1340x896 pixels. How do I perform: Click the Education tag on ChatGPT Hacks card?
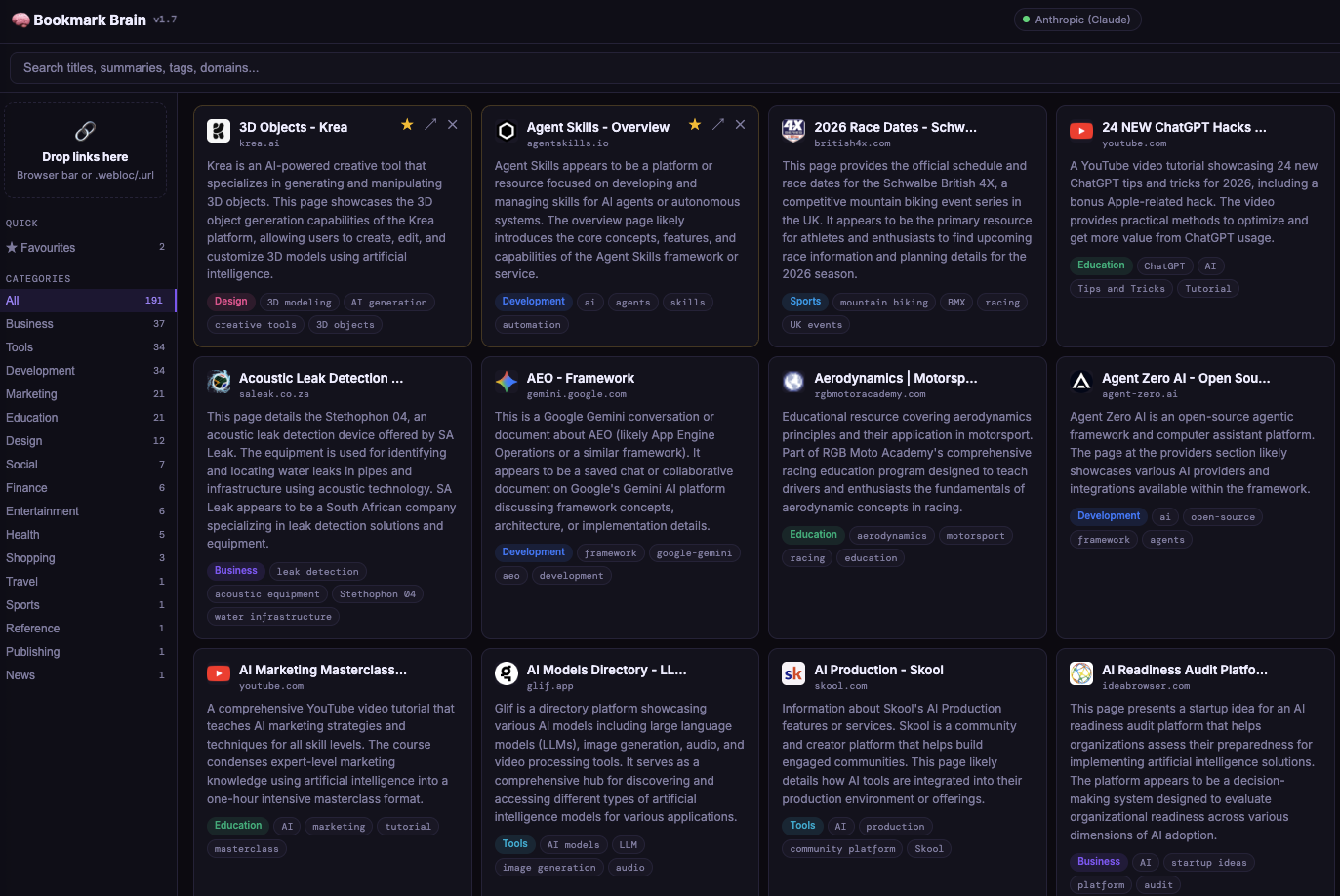[1100, 265]
